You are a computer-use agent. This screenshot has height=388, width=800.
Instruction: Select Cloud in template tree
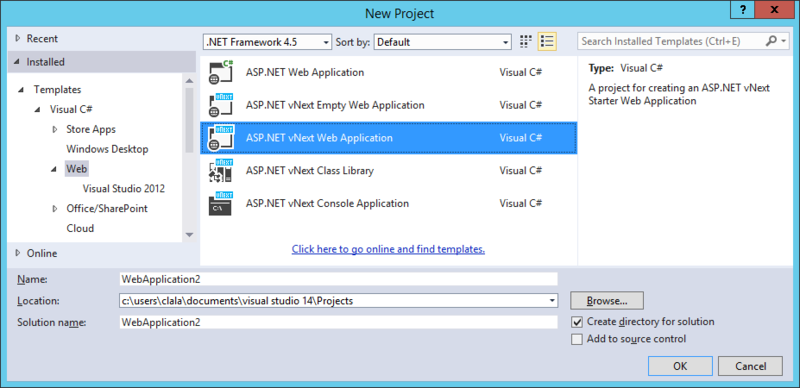80,229
